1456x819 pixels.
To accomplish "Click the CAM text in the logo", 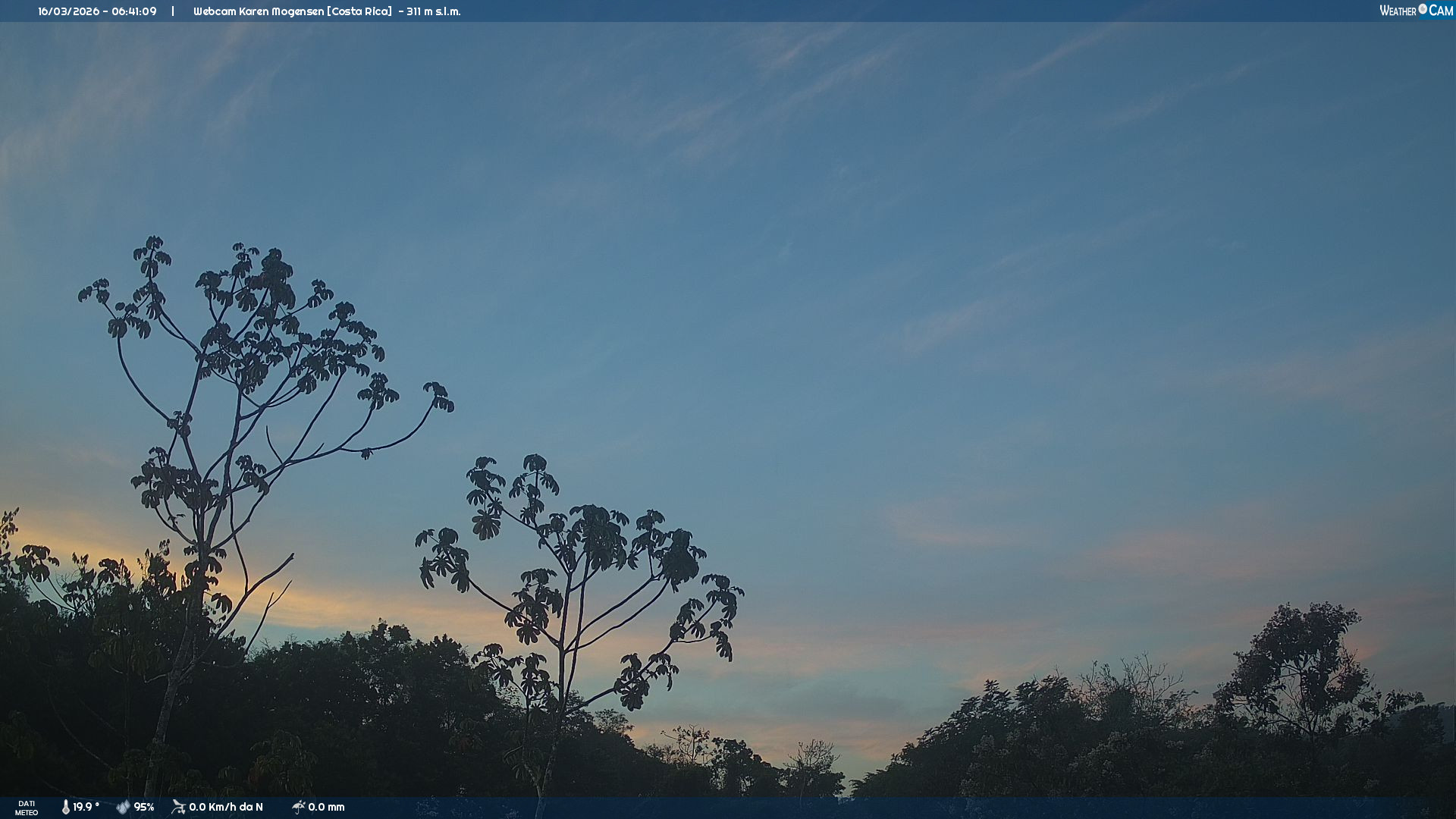I will (1441, 11).
